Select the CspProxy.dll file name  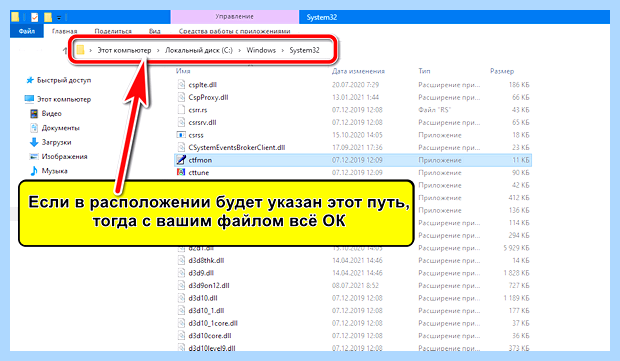(208, 97)
